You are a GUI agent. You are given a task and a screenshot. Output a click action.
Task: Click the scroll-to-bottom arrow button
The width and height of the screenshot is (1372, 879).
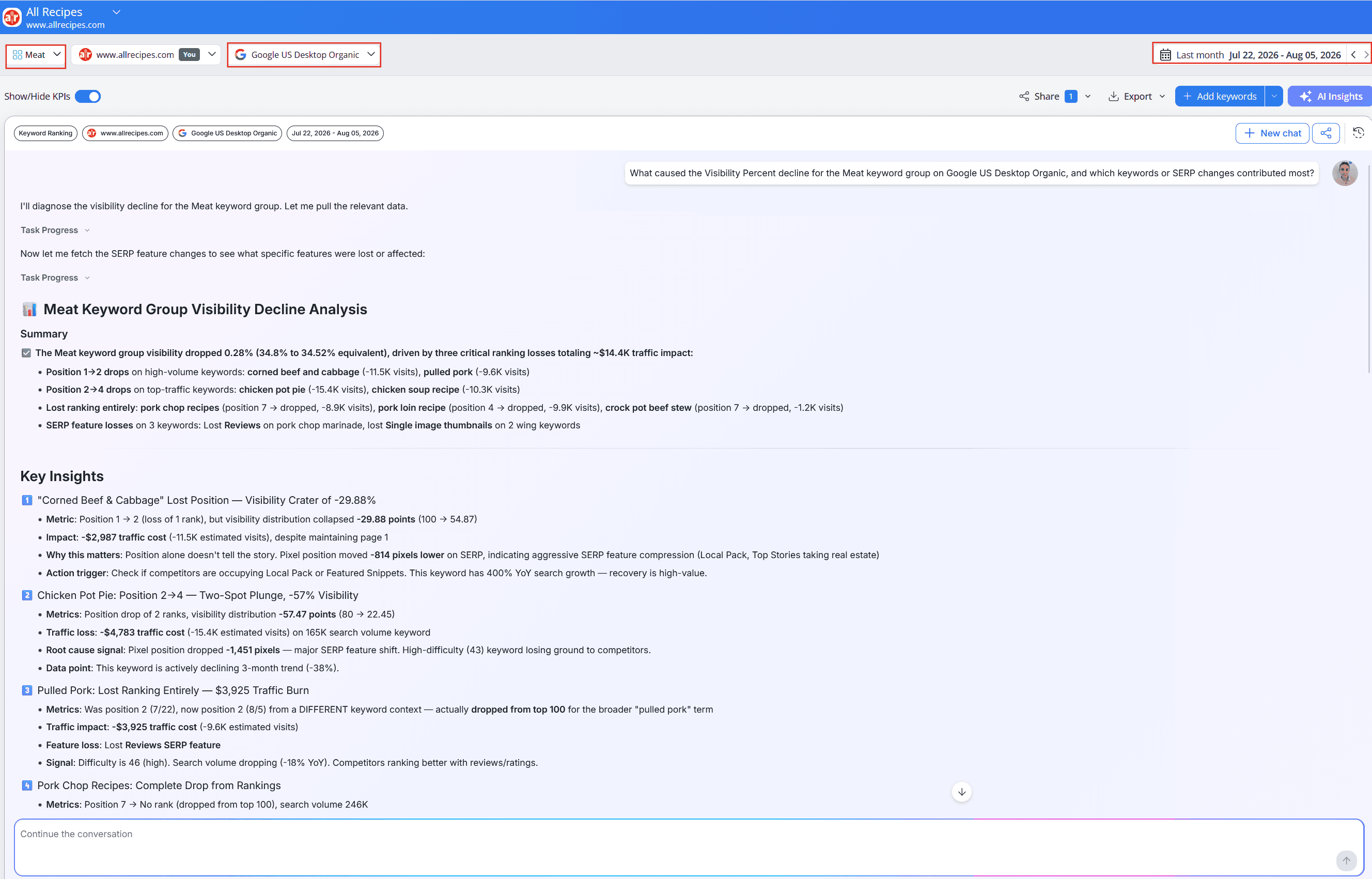[x=962, y=792]
